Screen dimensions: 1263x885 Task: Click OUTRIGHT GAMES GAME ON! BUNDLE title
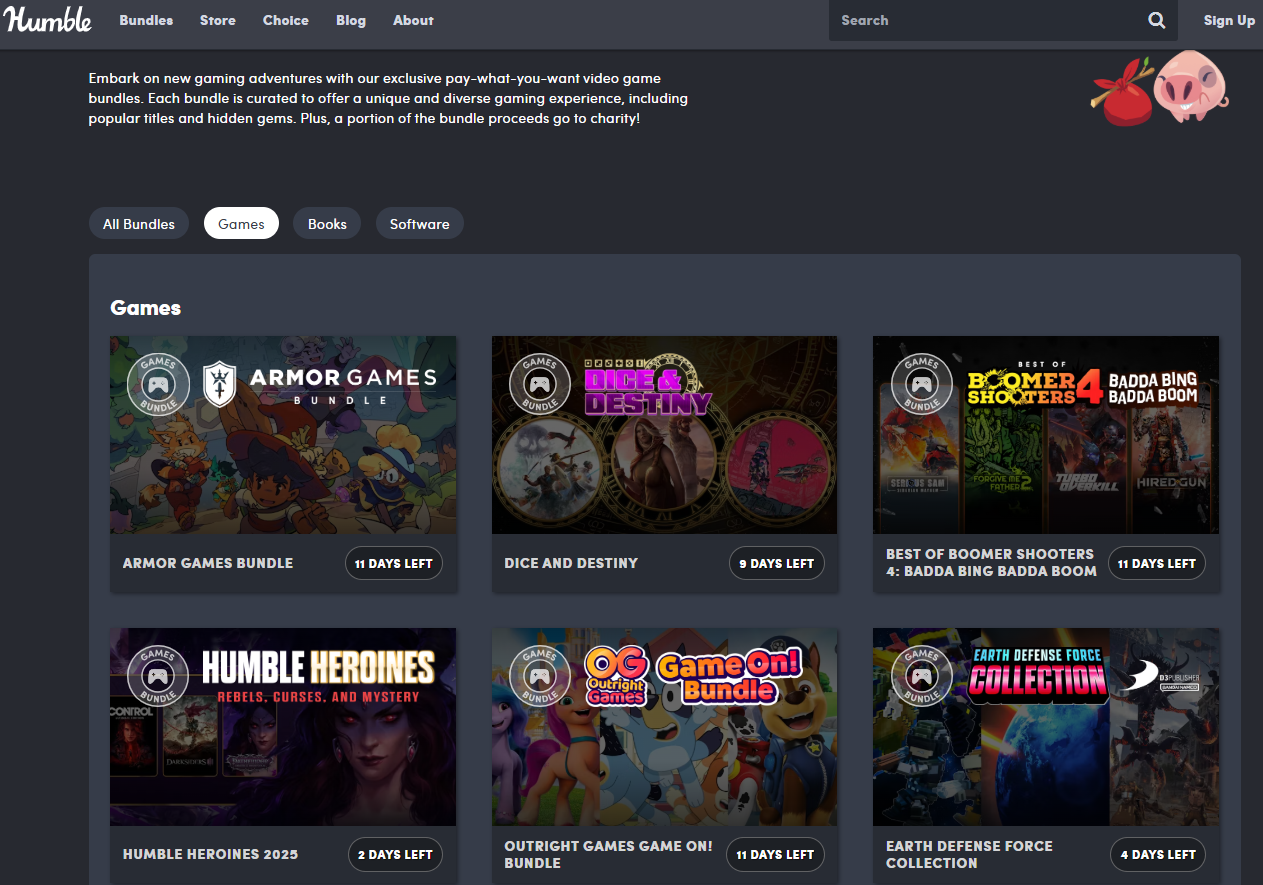click(x=608, y=854)
